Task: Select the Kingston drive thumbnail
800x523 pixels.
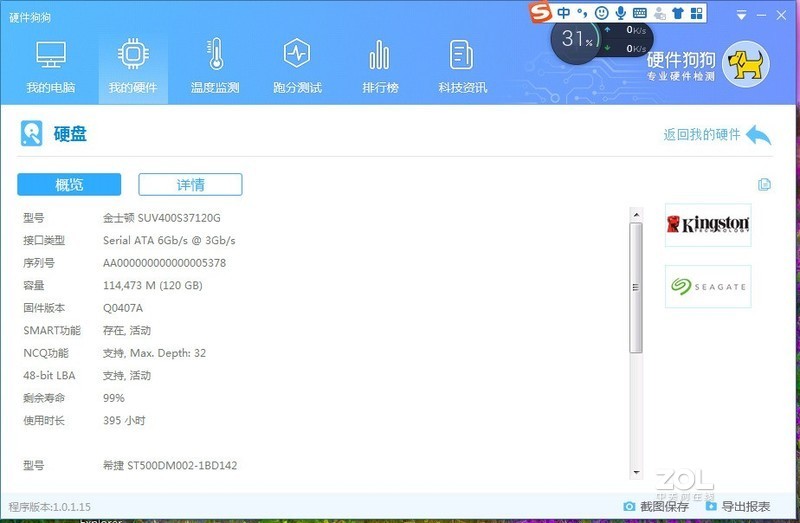Action: tap(708, 225)
